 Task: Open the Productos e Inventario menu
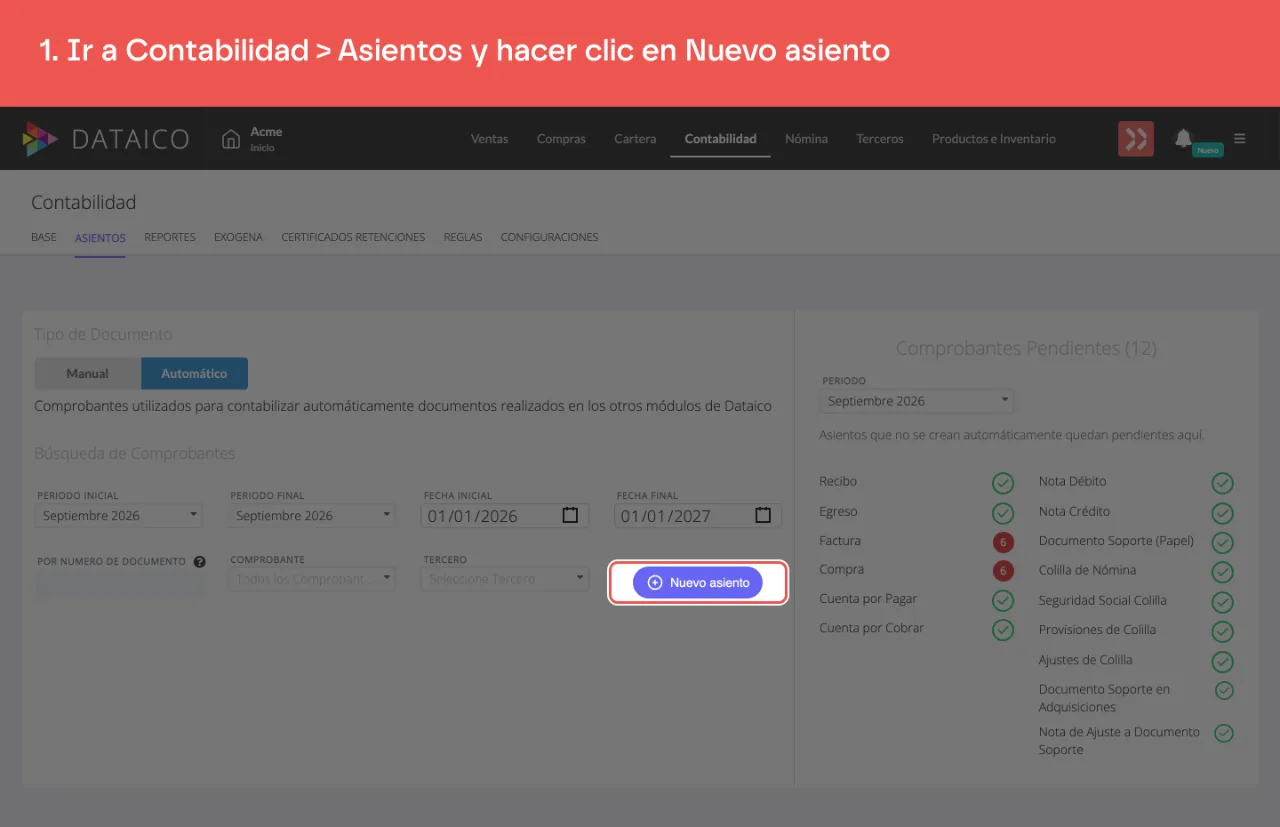994,139
